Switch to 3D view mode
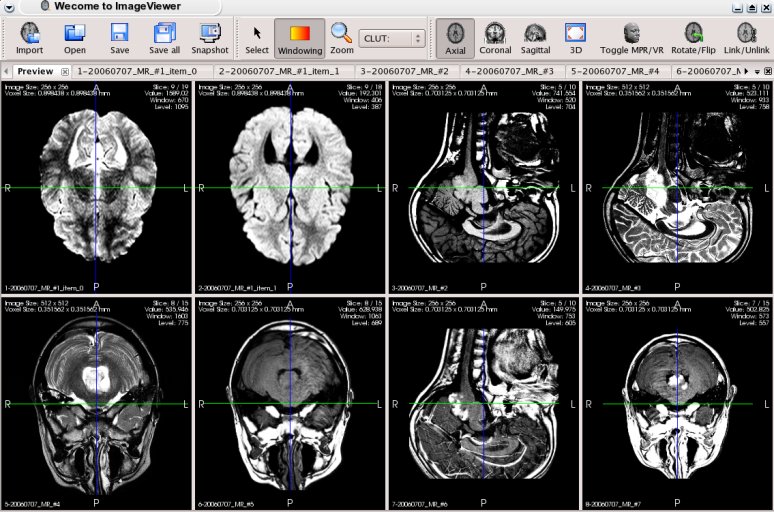The height and width of the screenshot is (512, 774). point(574,38)
